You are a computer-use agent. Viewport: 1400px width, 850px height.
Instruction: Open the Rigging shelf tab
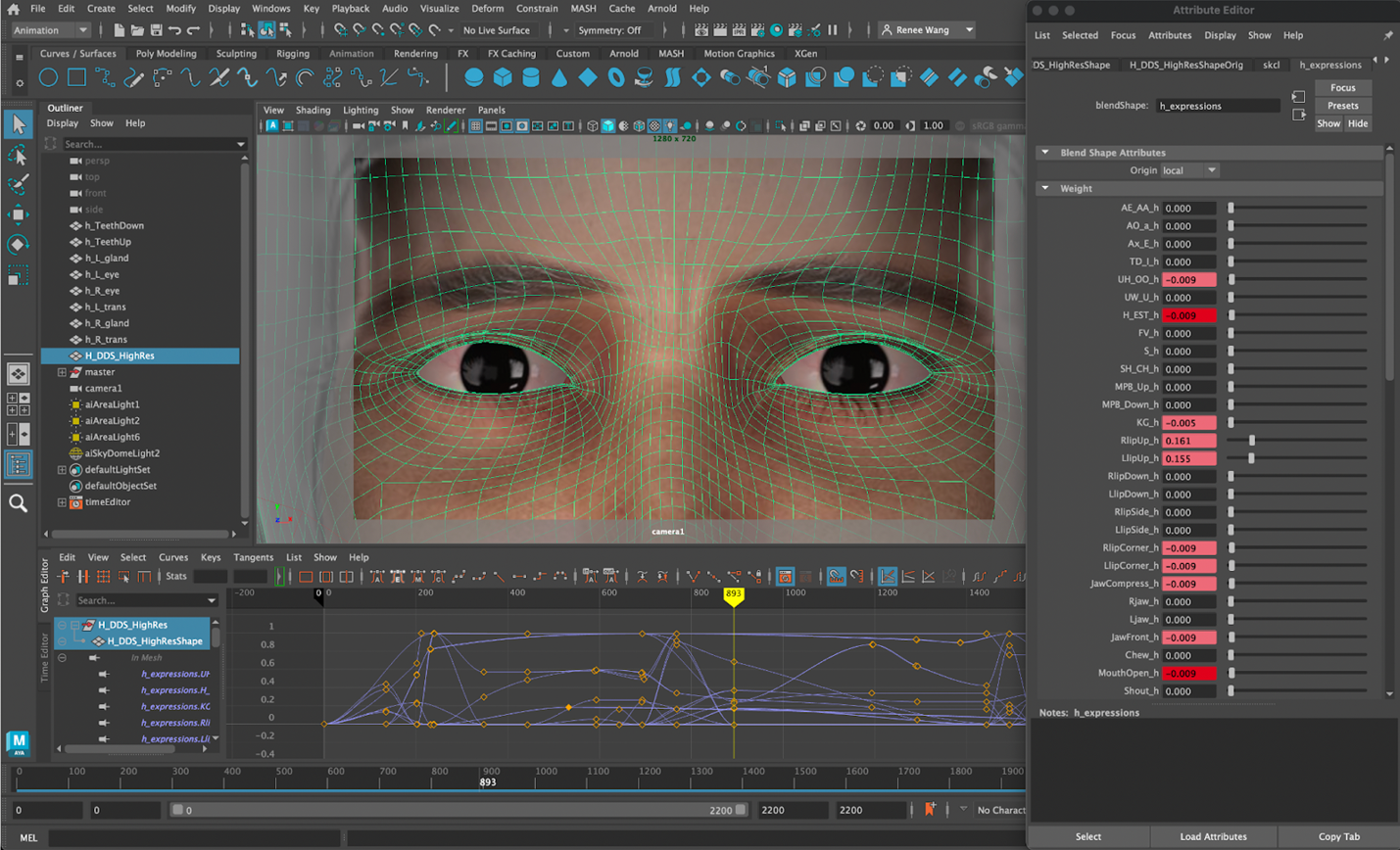pos(292,54)
